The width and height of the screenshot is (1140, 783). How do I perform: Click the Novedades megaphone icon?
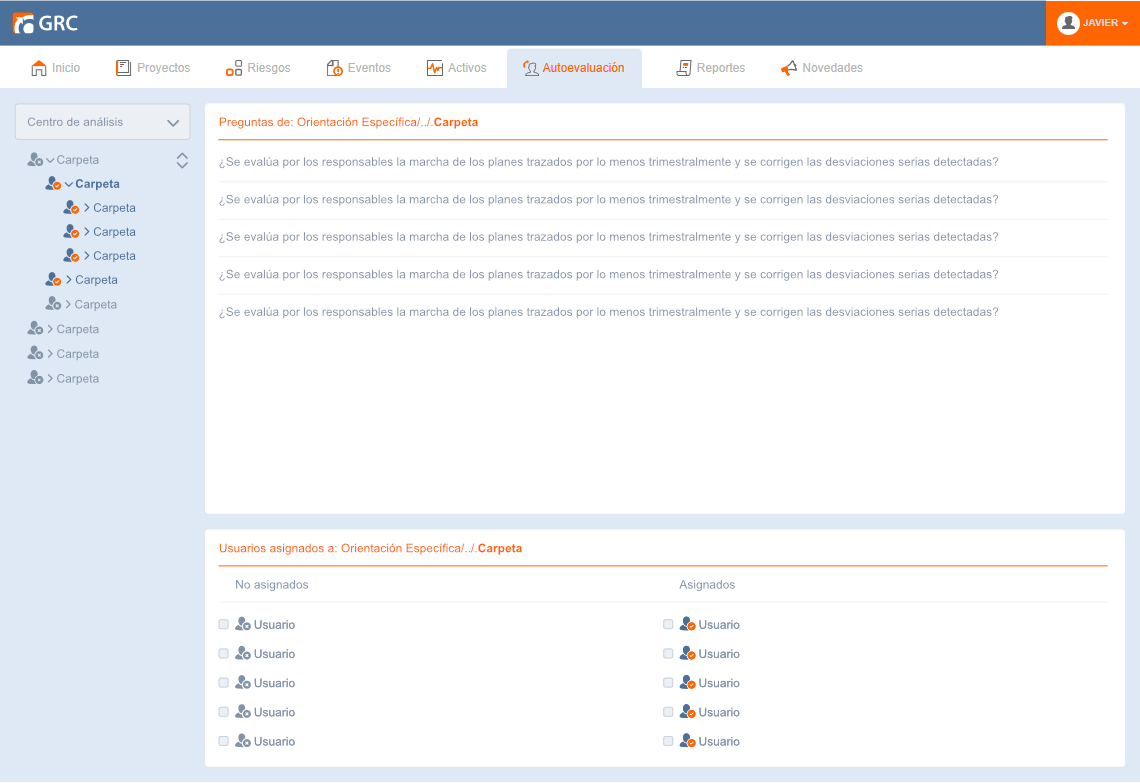[789, 68]
